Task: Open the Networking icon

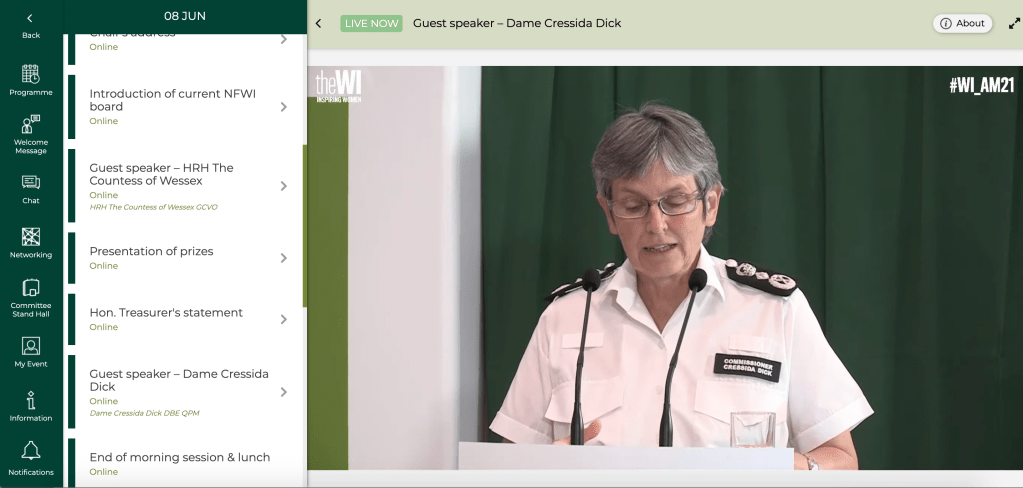Action: (x=31, y=237)
